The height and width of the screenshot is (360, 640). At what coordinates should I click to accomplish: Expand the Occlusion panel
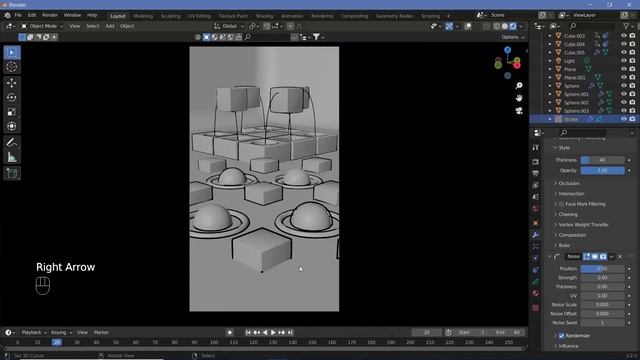pos(569,183)
